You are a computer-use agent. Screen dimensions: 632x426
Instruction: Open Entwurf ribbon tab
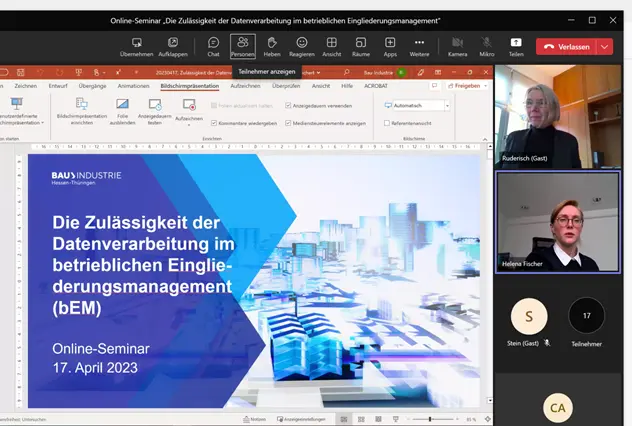(58, 86)
